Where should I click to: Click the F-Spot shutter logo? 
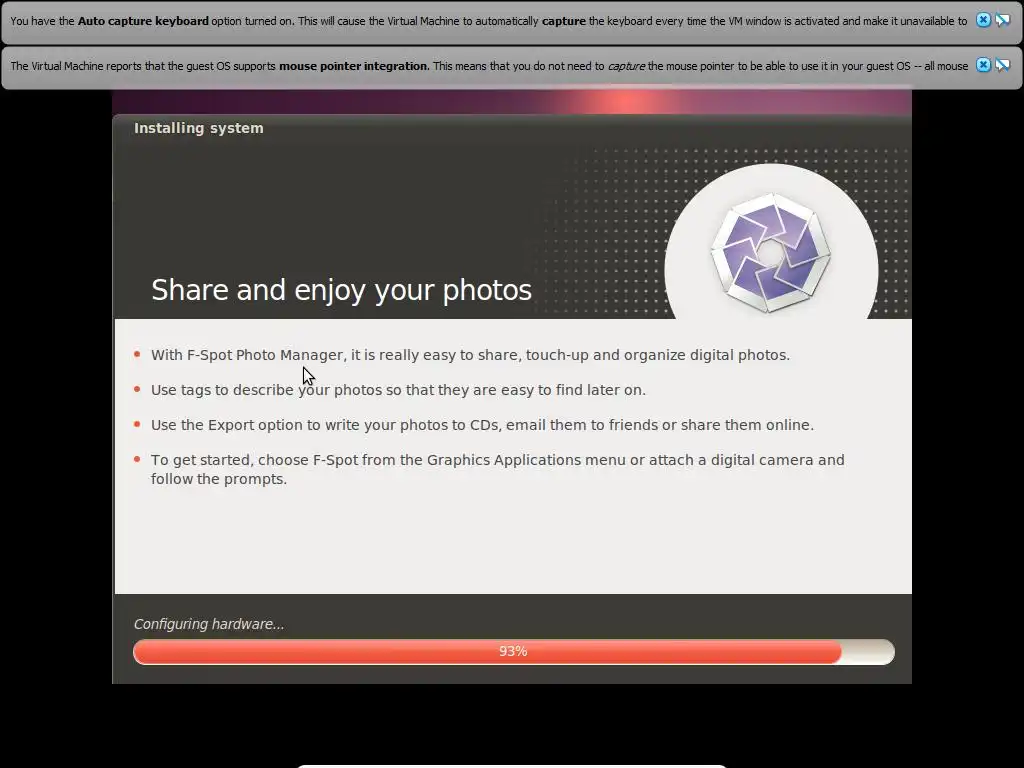[x=771, y=253]
